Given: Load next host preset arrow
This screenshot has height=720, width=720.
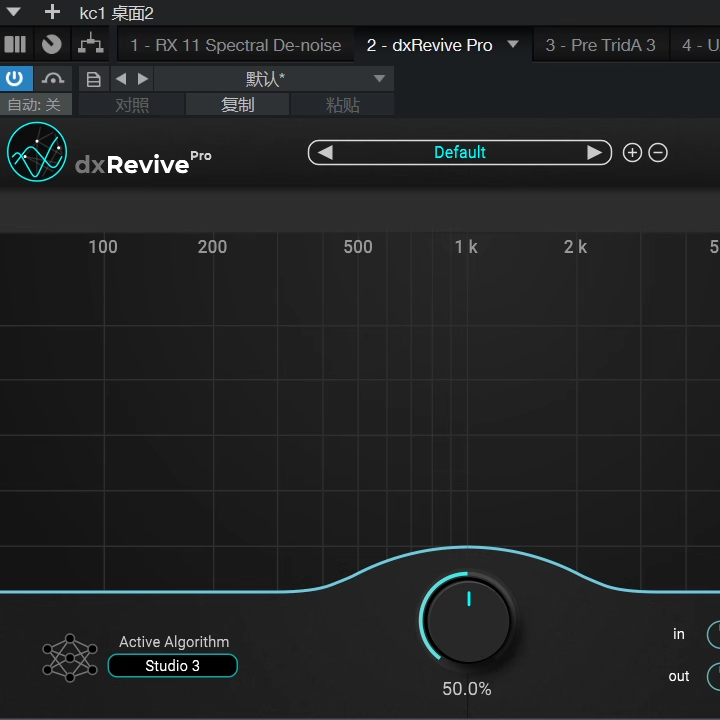Looking at the screenshot, I should pos(143,79).
